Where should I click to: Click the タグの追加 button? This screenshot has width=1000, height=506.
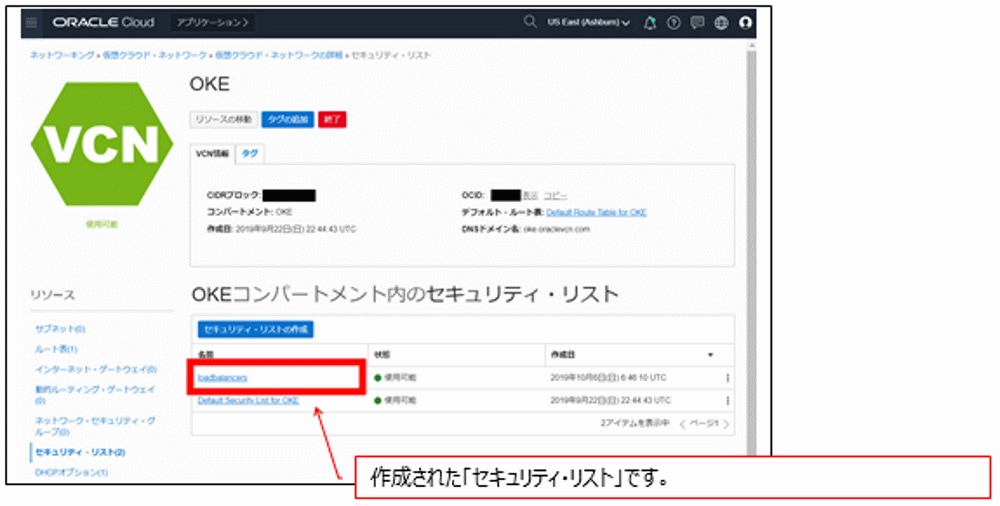click(288, 119)
